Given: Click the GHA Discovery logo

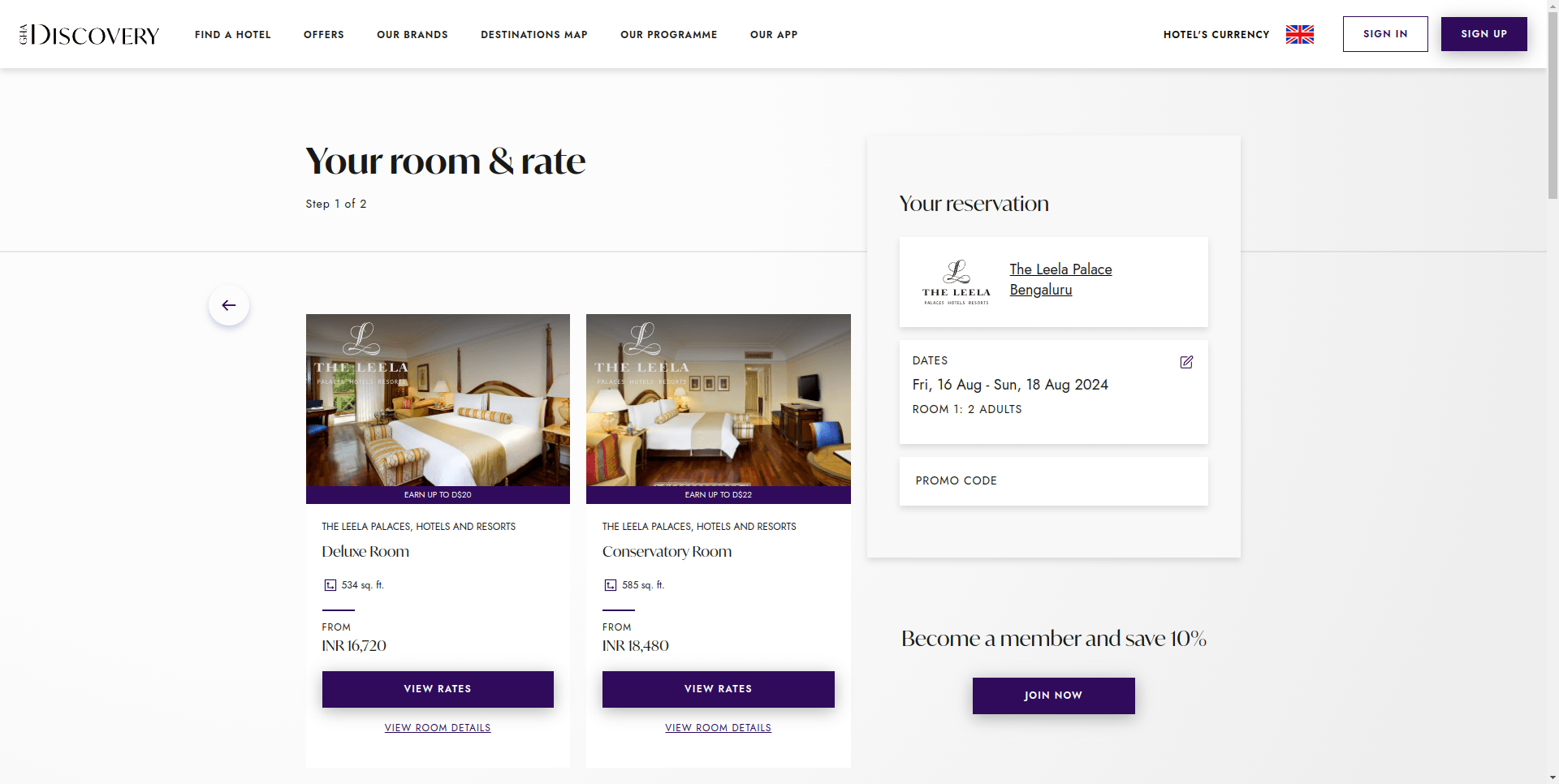Looking at the screenshot, I should coord(89,35).
